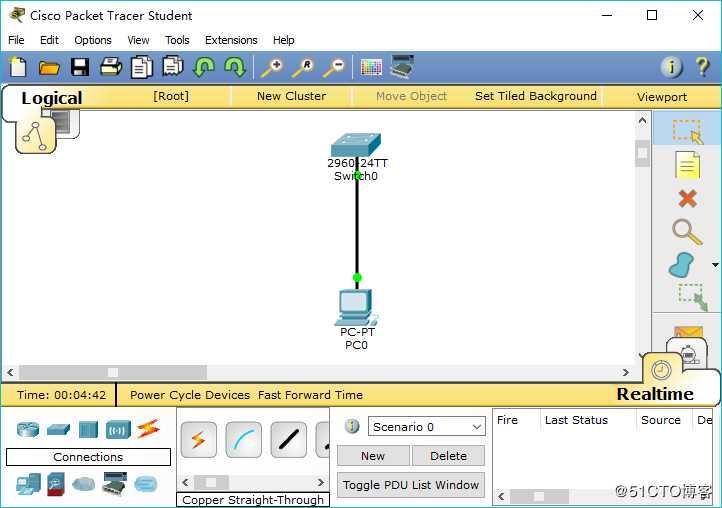
Task: Choose the Select tool in right panel
Action: [687, 131]
